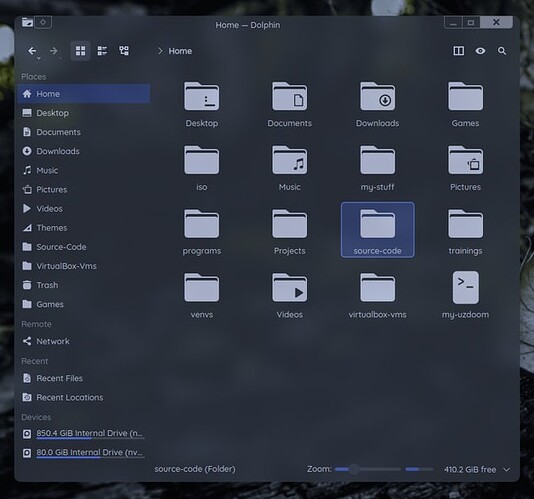Click the 410.2 GiB free label
The image size is (534, 499).
470,470
